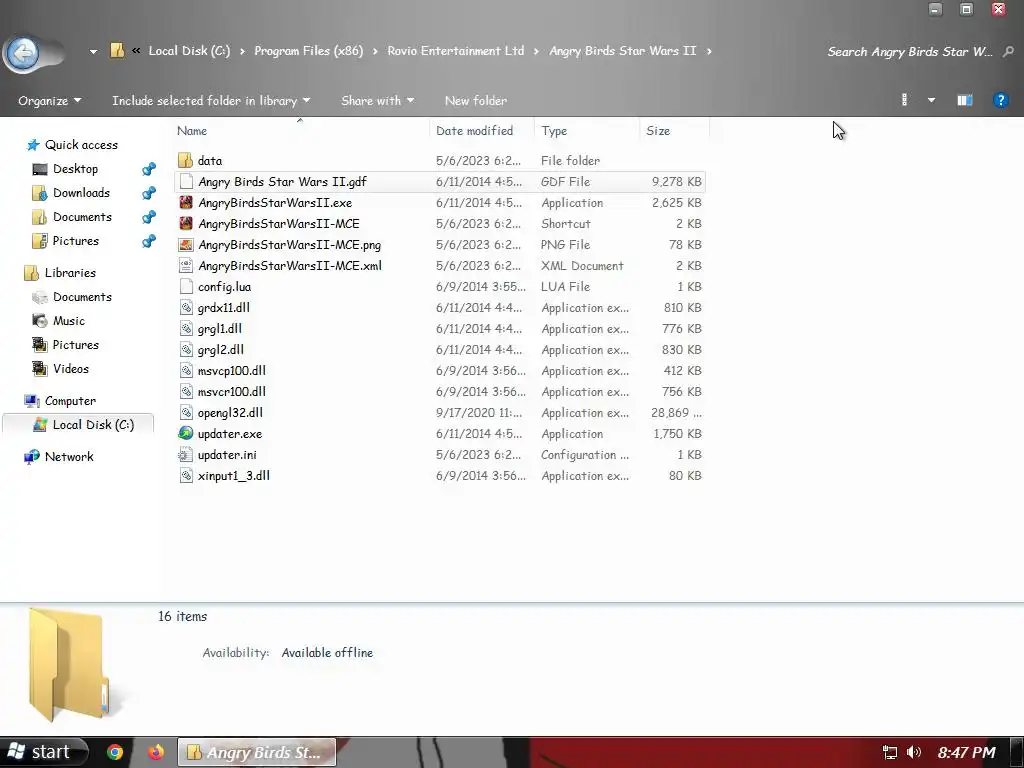The image size is (1024, 768).
Task: Click the pin icon next to Desktop
Action: tap(149, 169)
